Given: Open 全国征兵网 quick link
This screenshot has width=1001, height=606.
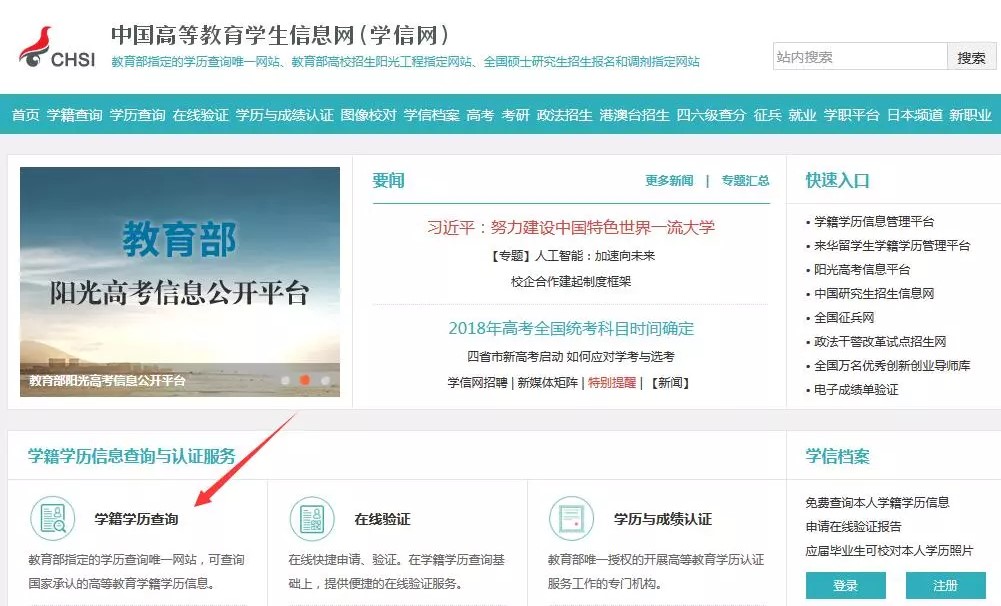Looking at the screenshot, I should (844, 317).
